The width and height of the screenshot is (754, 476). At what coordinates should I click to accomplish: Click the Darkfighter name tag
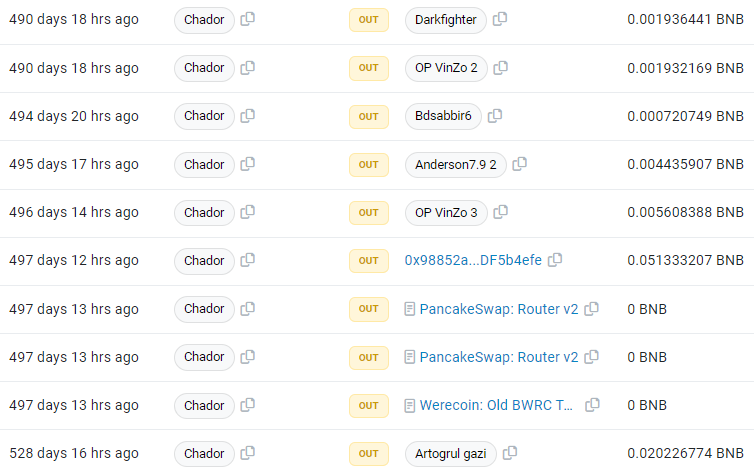446,20
